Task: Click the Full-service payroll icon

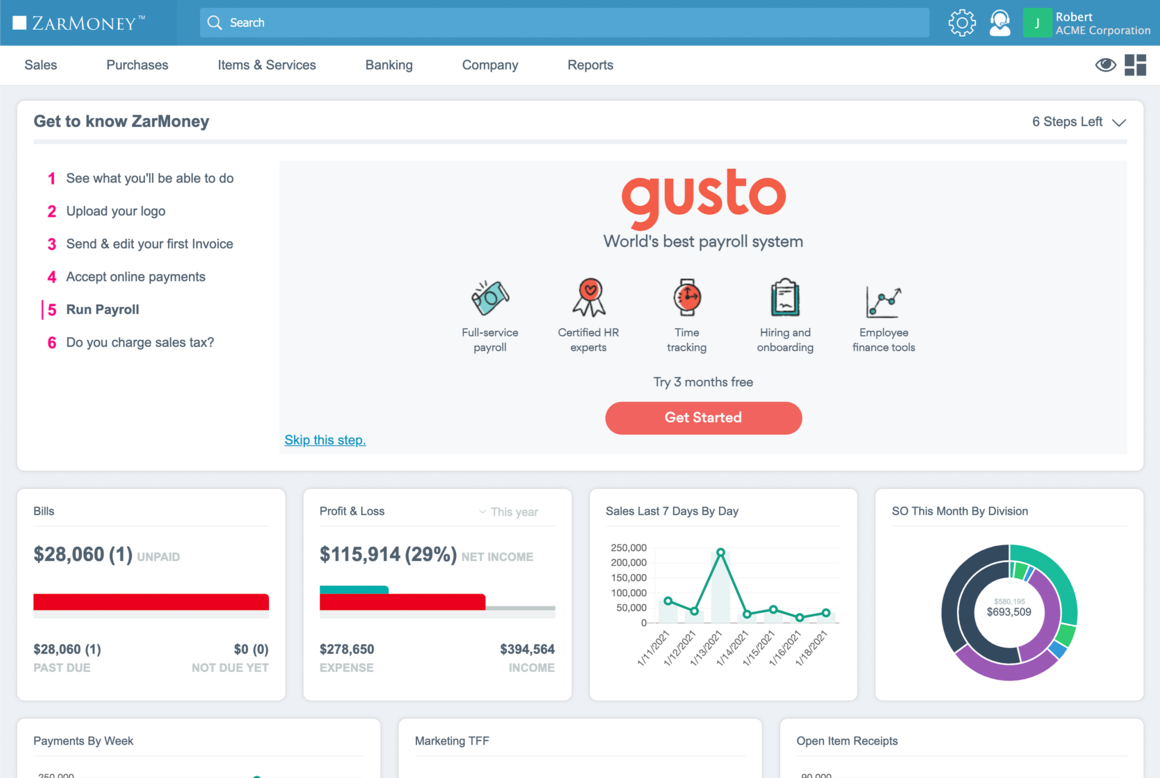Action: click(x=490, y=297)
